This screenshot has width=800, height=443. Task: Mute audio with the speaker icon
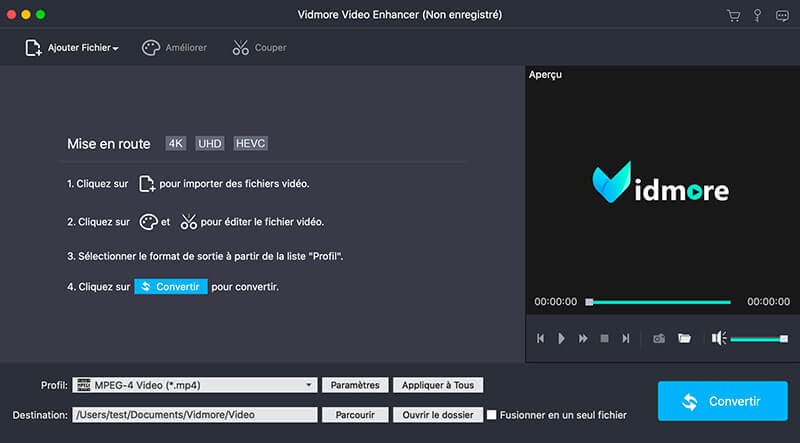pyautogui.click(x=719, y=338)
